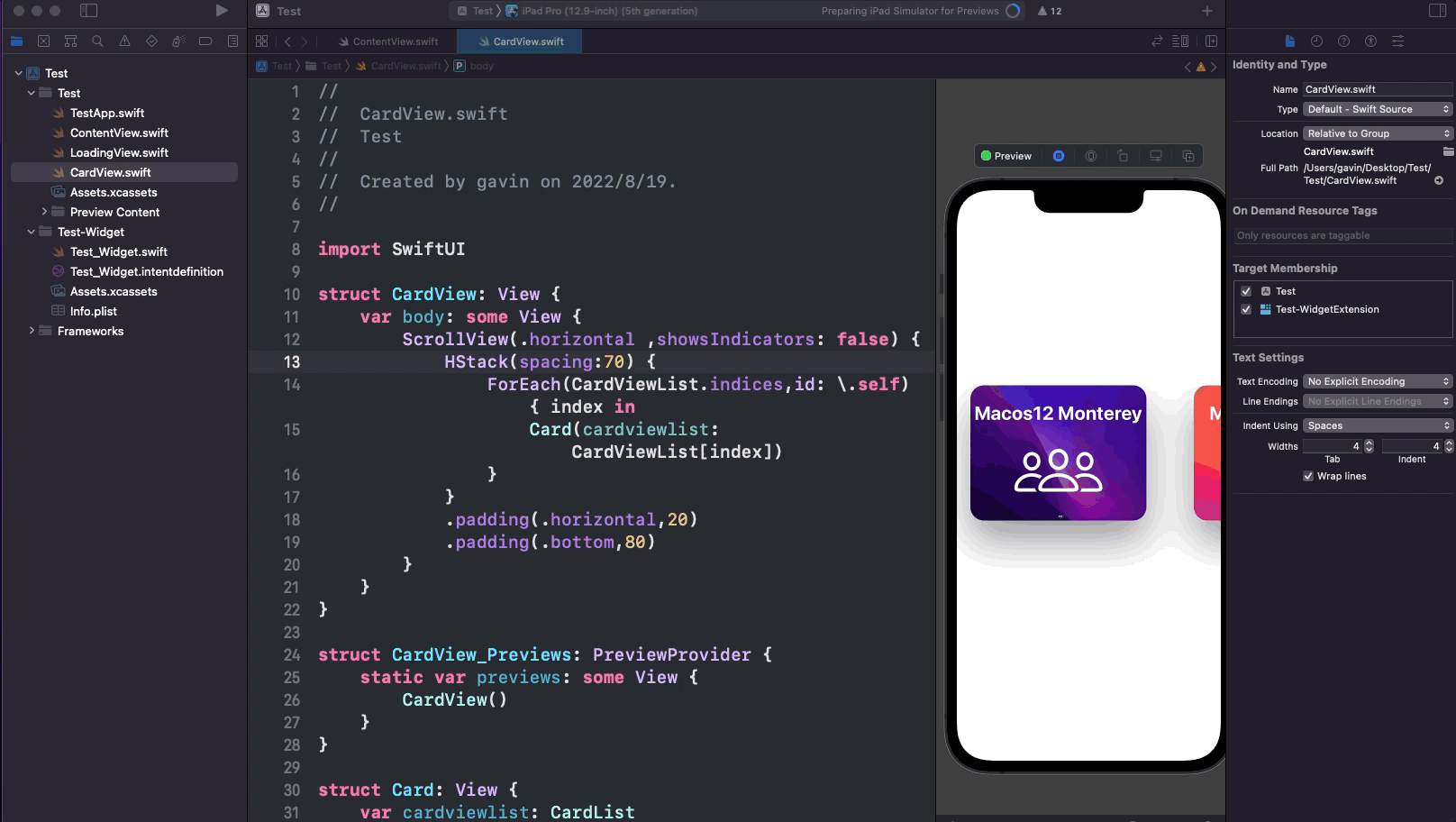Open the Project navigator folder icon
Viewport: 1456px width, 822px height.
tap(16, 41)
